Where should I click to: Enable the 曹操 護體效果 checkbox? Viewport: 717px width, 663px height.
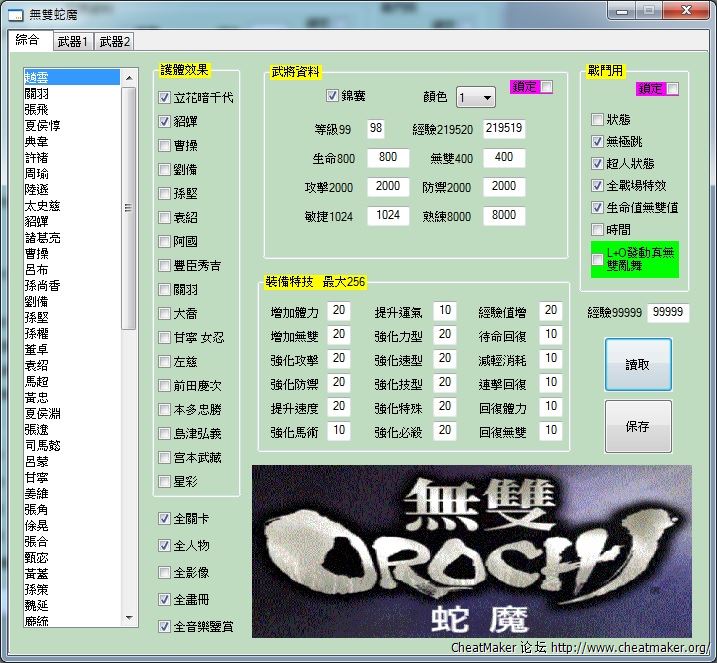(x=165, y=145)
